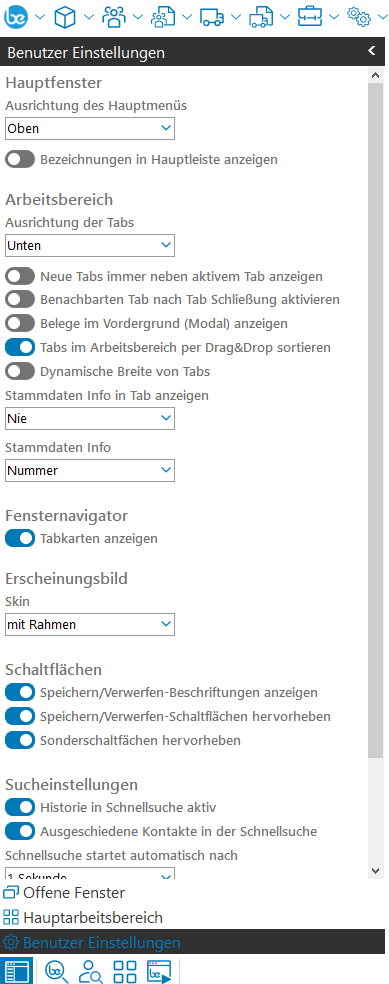Open the briefcase icon in top bar
389x984 pixels.
coord(310,17)
